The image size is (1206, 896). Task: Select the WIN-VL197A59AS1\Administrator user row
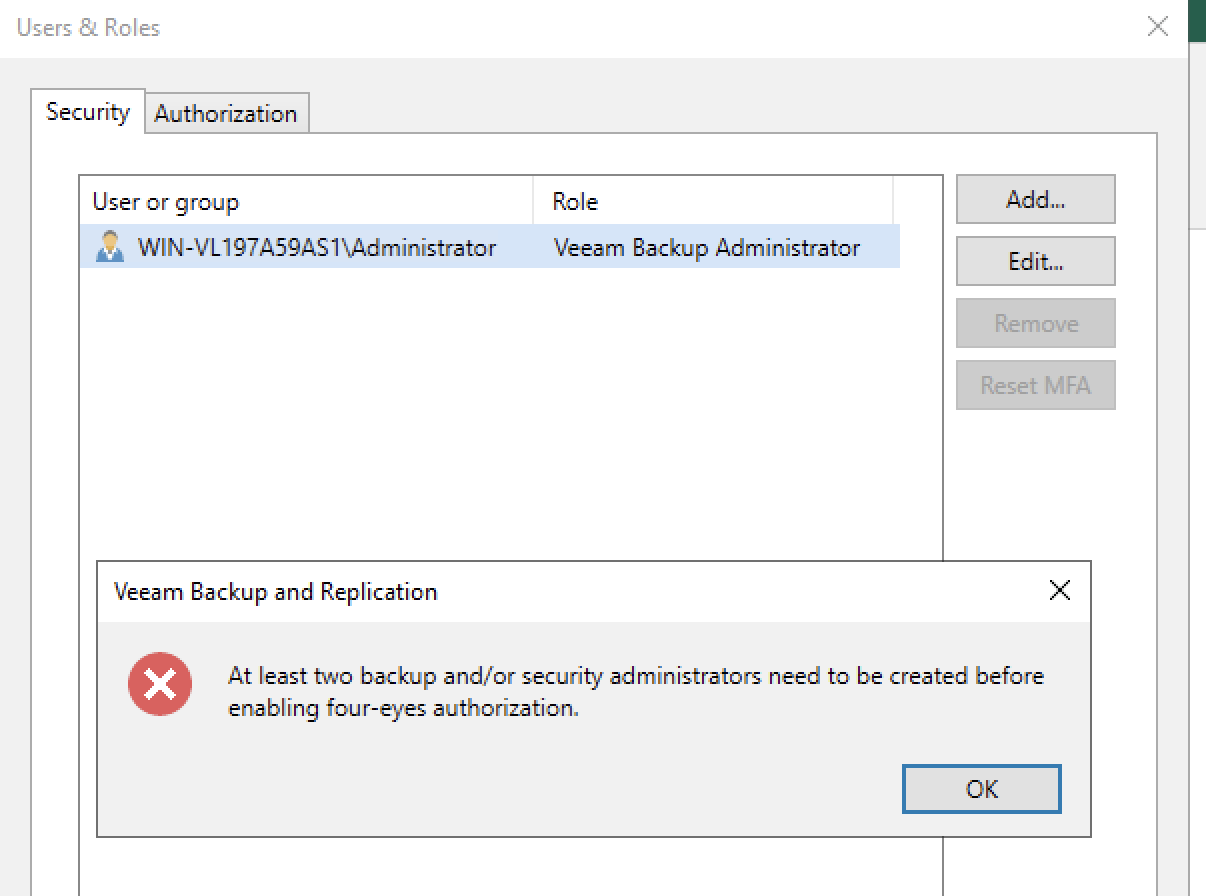pyautogui.click(x=490, y=247)
